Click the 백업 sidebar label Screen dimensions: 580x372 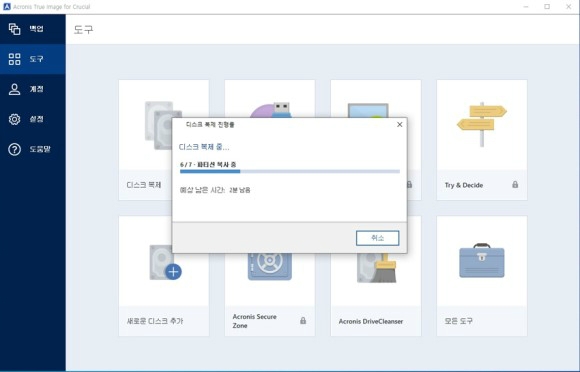(x=37, y=29)
